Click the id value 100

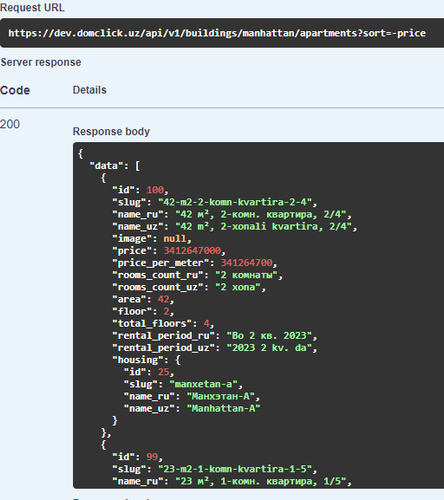coord(155,190)
